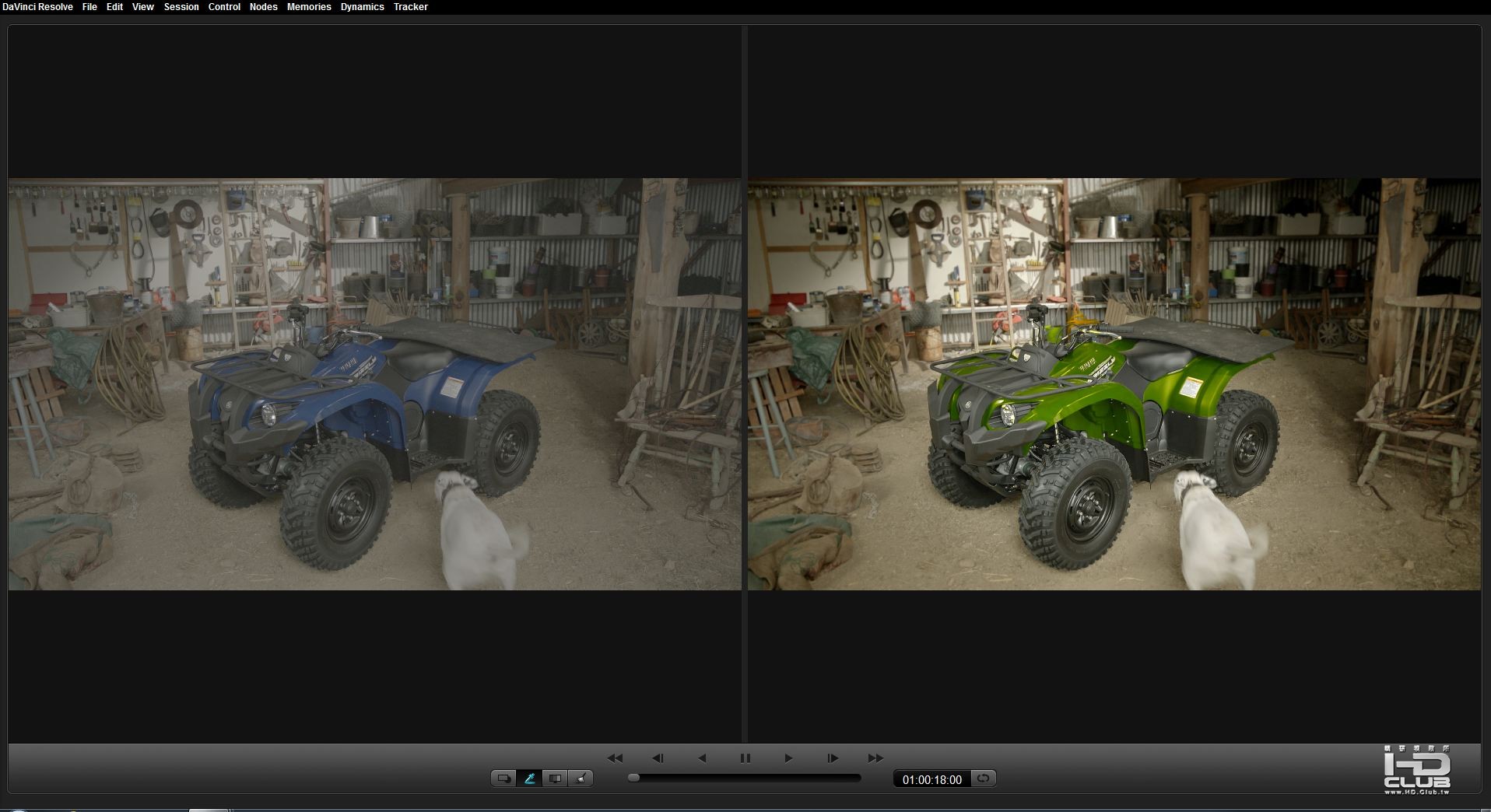Step forward one frame

[832, 758]
